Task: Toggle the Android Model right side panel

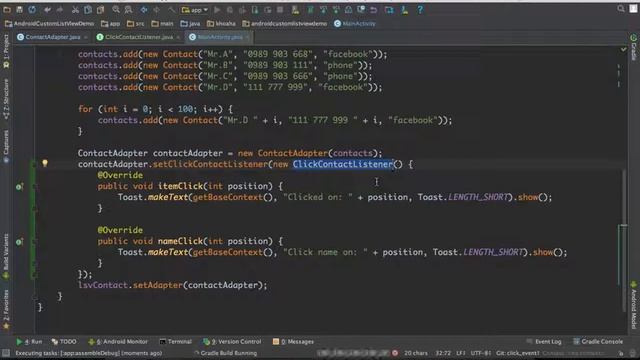Action: tap(633, 305)
